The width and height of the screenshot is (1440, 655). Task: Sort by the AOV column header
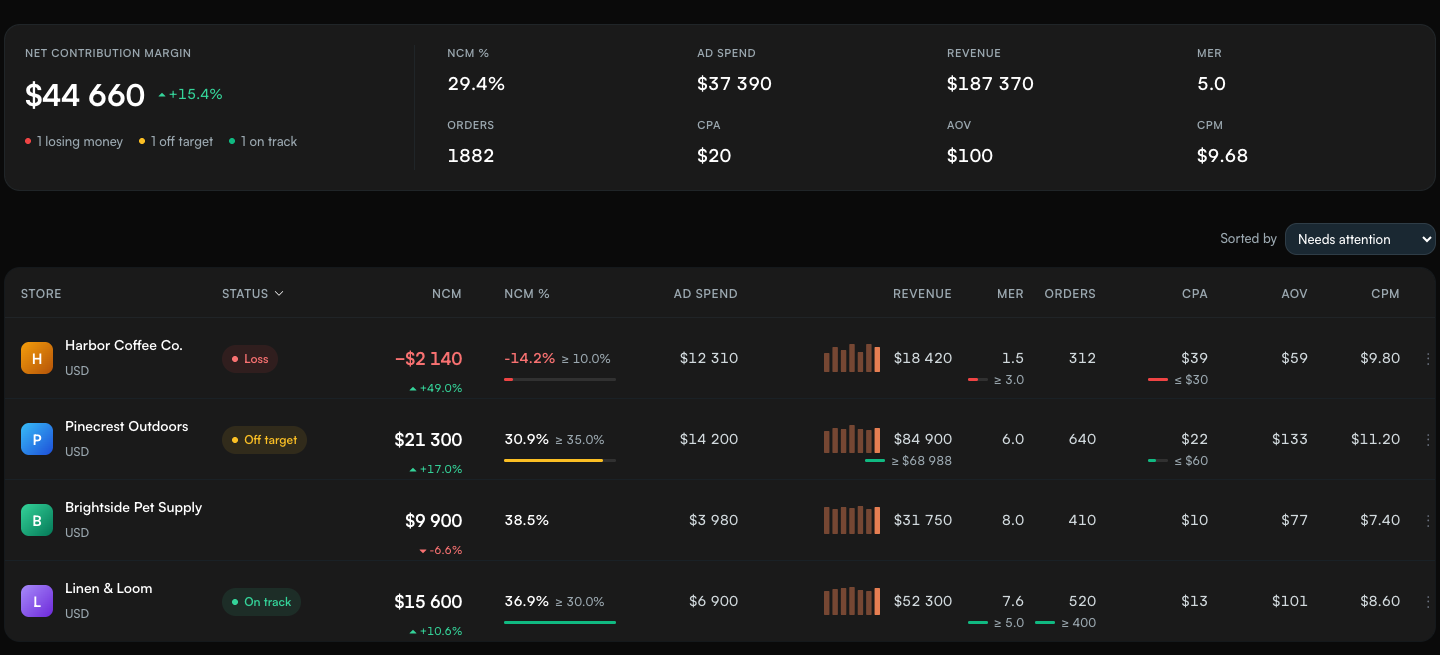tap(1294, 294)
